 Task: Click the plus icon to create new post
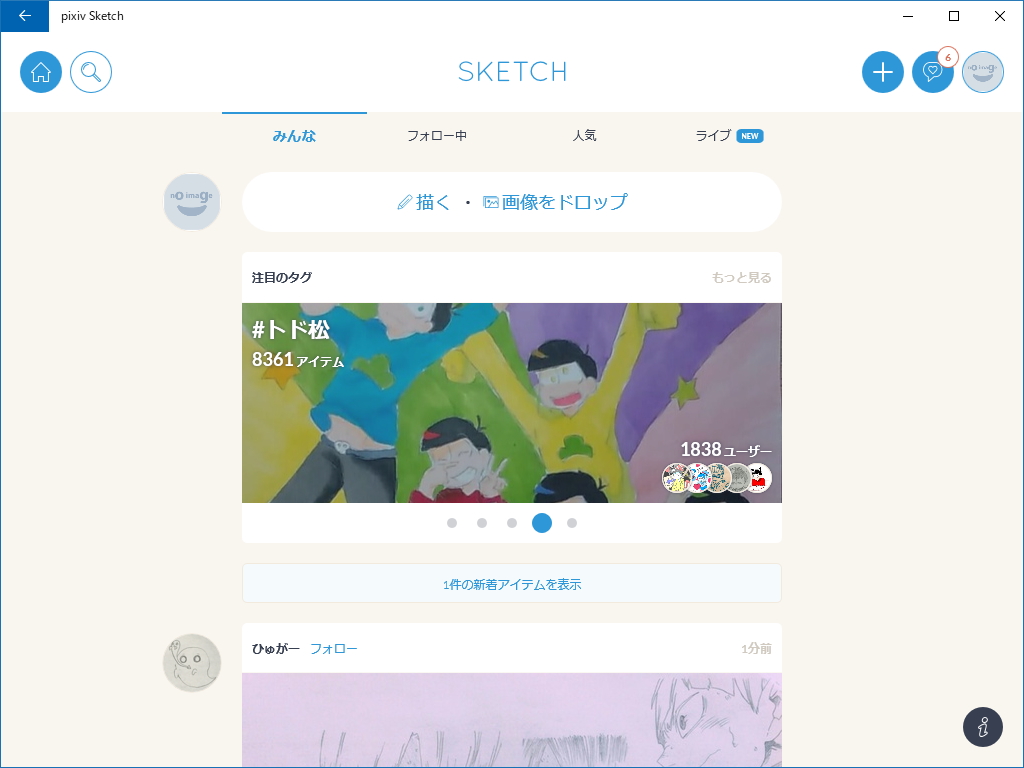[882, 72]
